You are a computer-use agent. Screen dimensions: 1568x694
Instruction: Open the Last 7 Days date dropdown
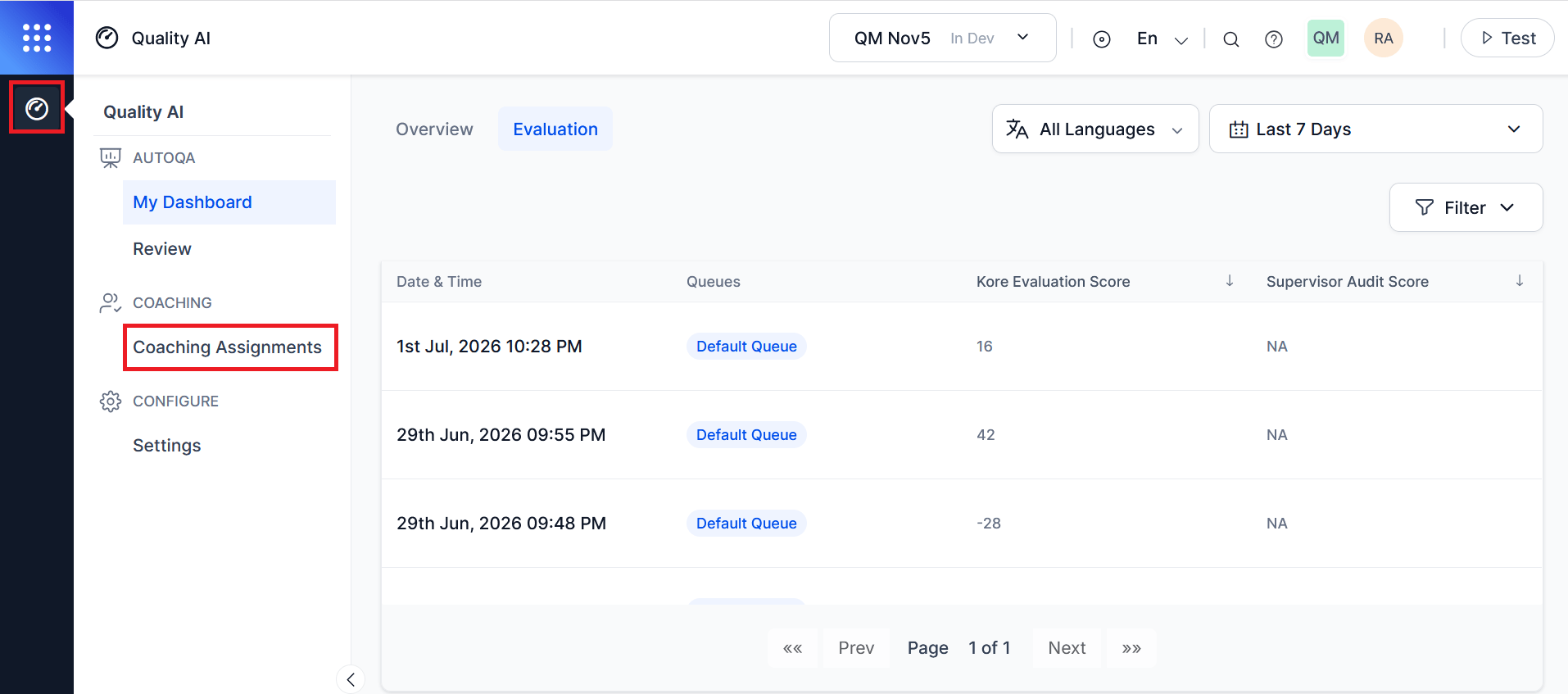1375,129
